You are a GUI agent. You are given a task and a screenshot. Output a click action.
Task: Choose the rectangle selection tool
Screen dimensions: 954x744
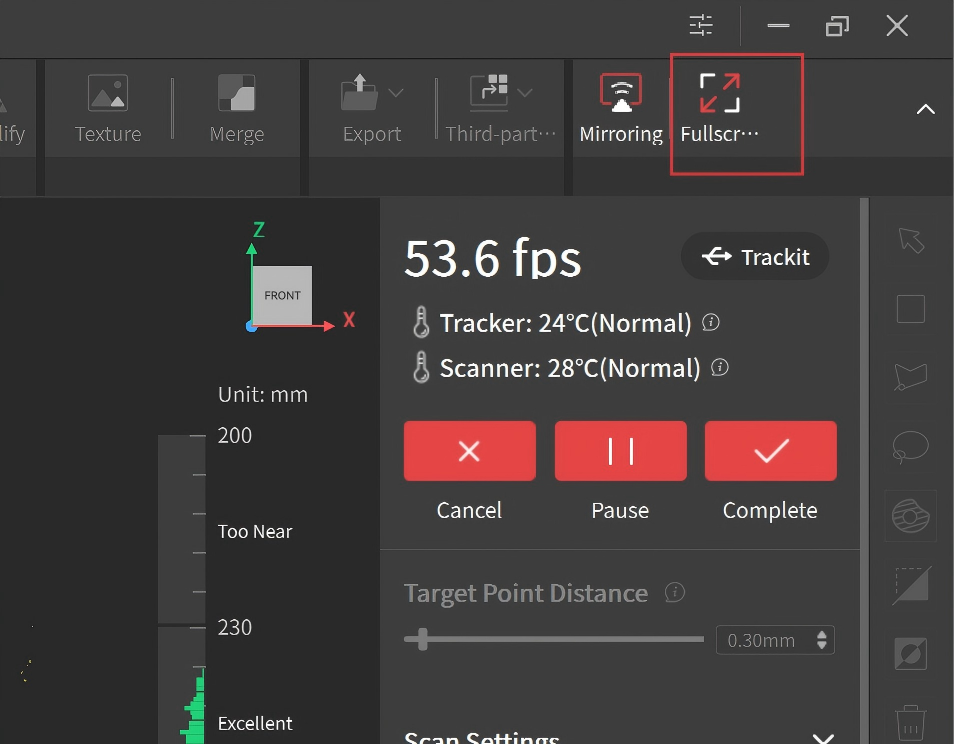tap(910, 309)
